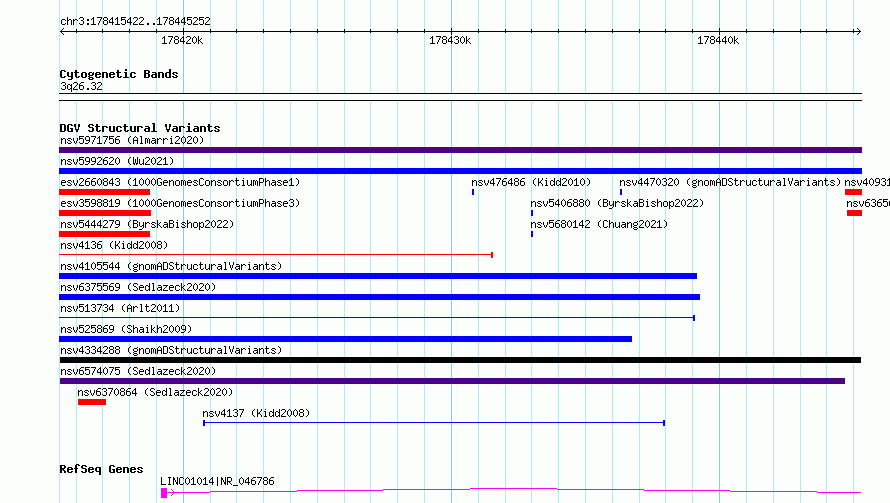The width and height of the screenshot is (890, 503).
Task: Open nsv5680142 (Chuang2021) variant label
Action: [599, 224]
